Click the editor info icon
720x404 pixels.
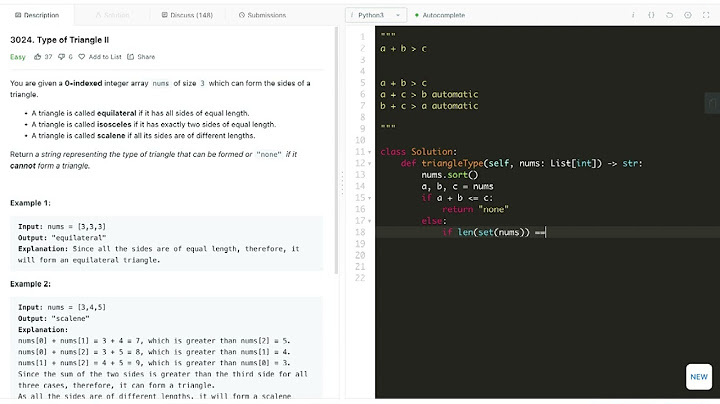pyautogui.click(x=633, y=15)
